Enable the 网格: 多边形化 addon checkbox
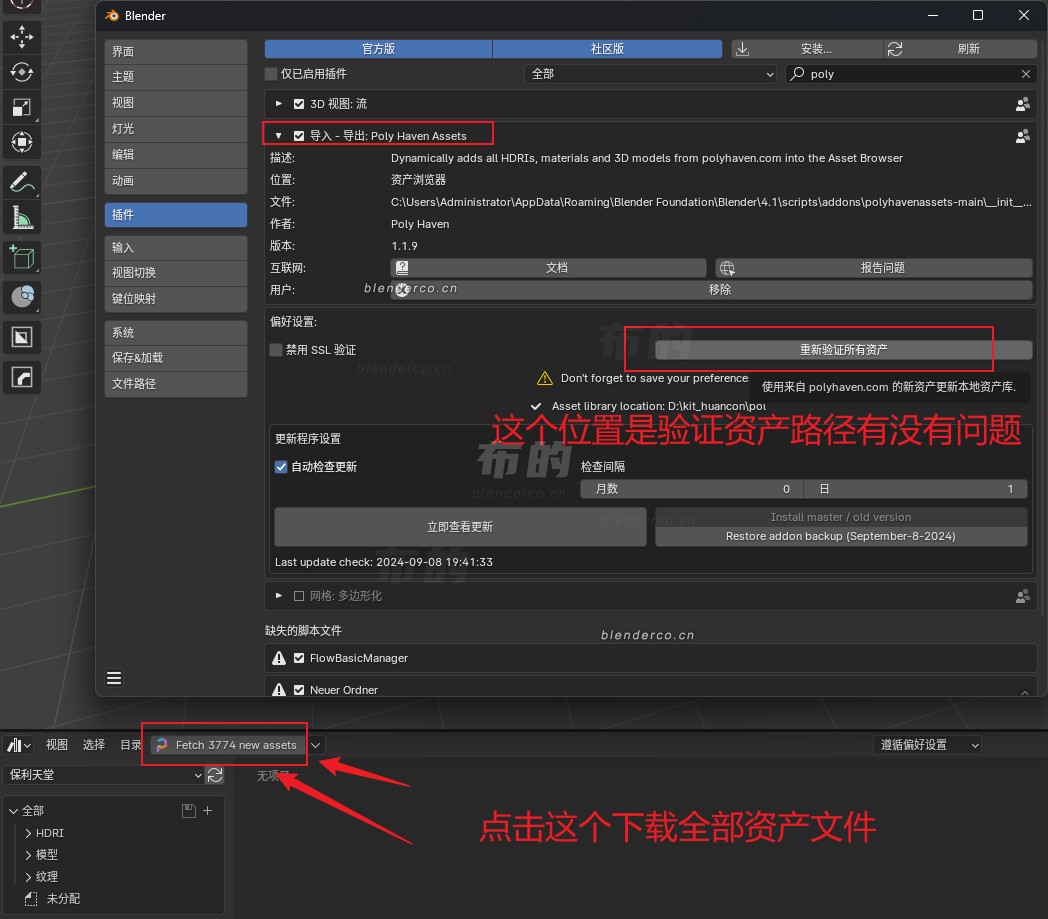Image resolution: width=1048 pixels, height=919 pixels. pos(299,596)
